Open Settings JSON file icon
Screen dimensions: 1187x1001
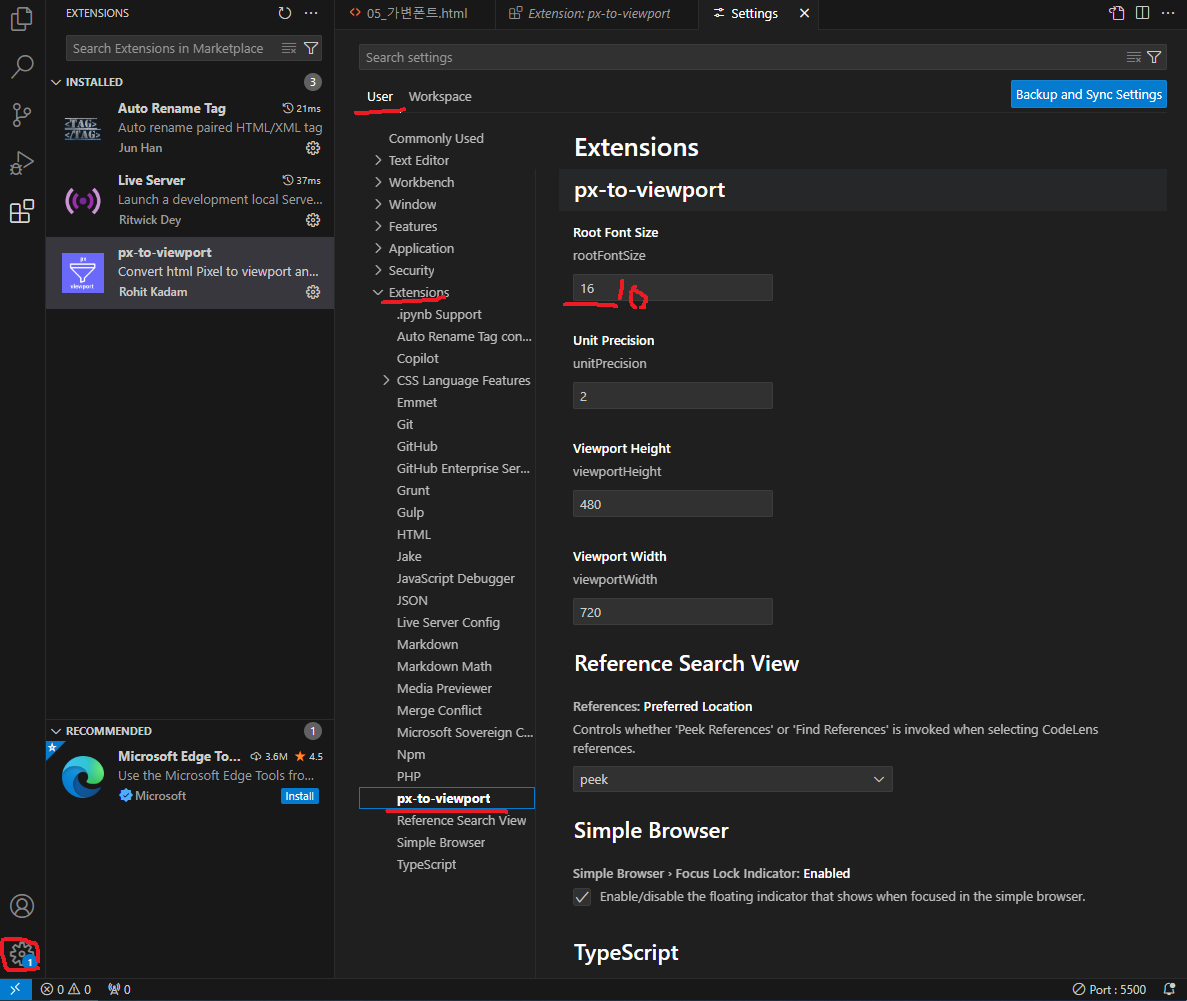1117,13
